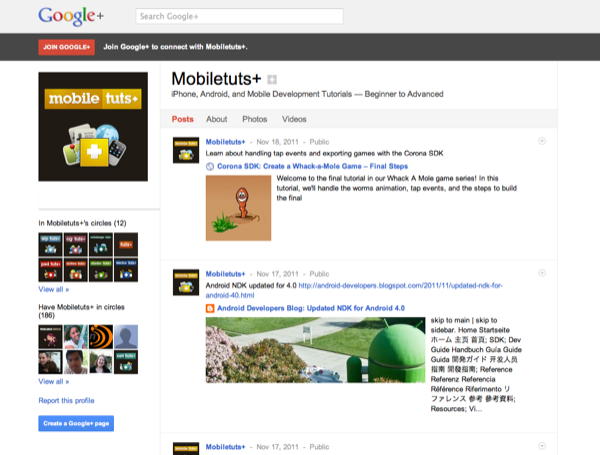Open cartoon character follower avatar
The image size is (600, 455).
(x=50, y=337)
